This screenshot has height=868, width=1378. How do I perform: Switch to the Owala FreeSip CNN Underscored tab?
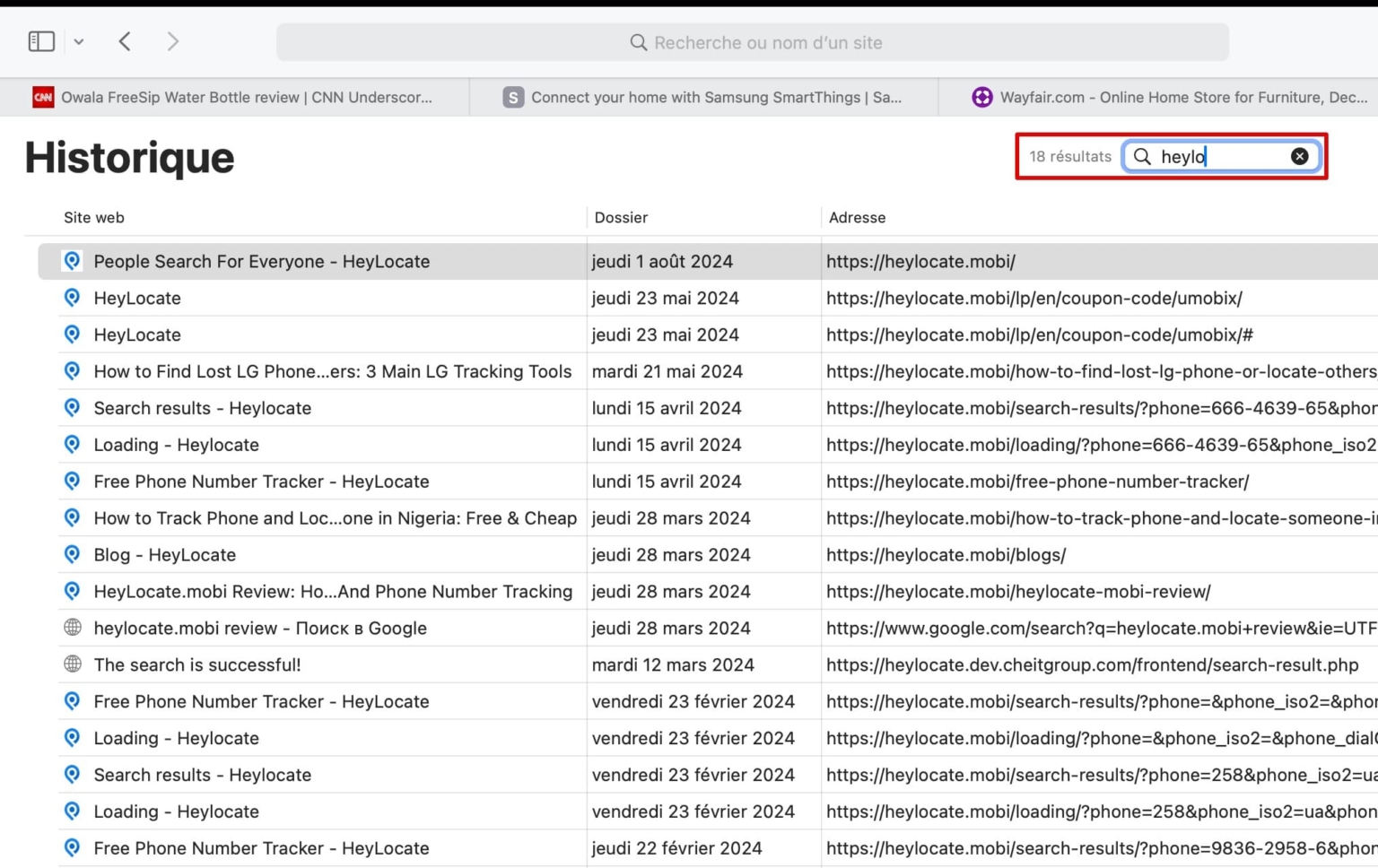point(234,97)
